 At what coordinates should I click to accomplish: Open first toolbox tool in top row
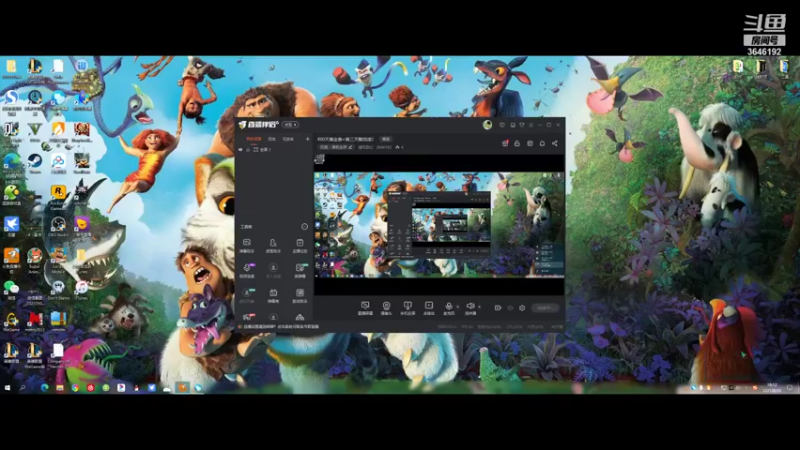[247, 245]
